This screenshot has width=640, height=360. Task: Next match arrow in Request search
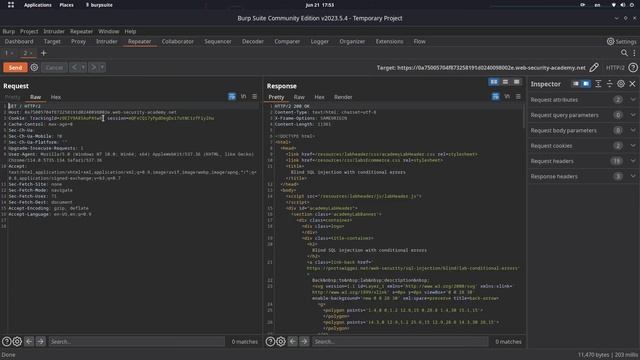[x=40, y=341]
